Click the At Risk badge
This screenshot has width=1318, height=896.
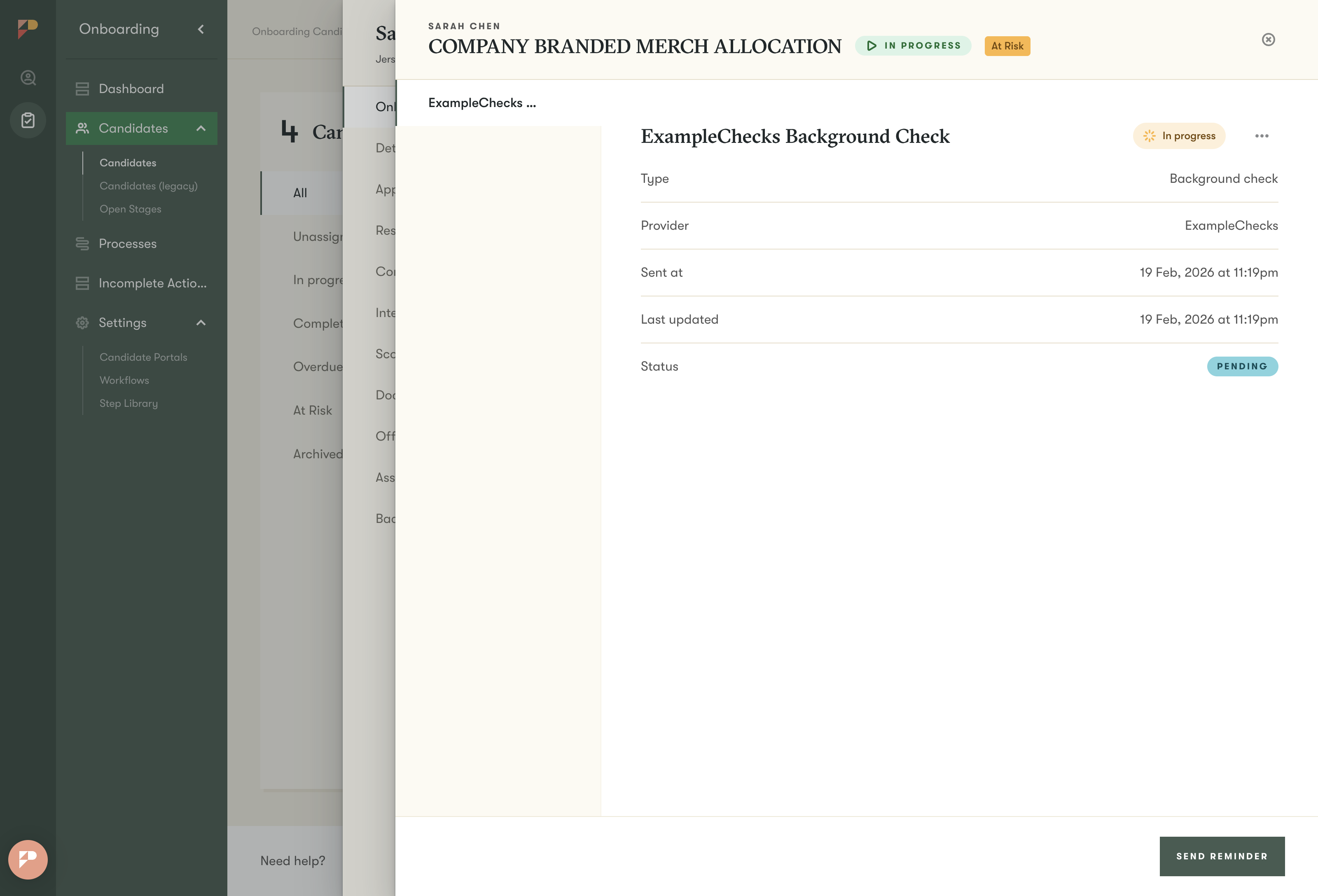1007,46
